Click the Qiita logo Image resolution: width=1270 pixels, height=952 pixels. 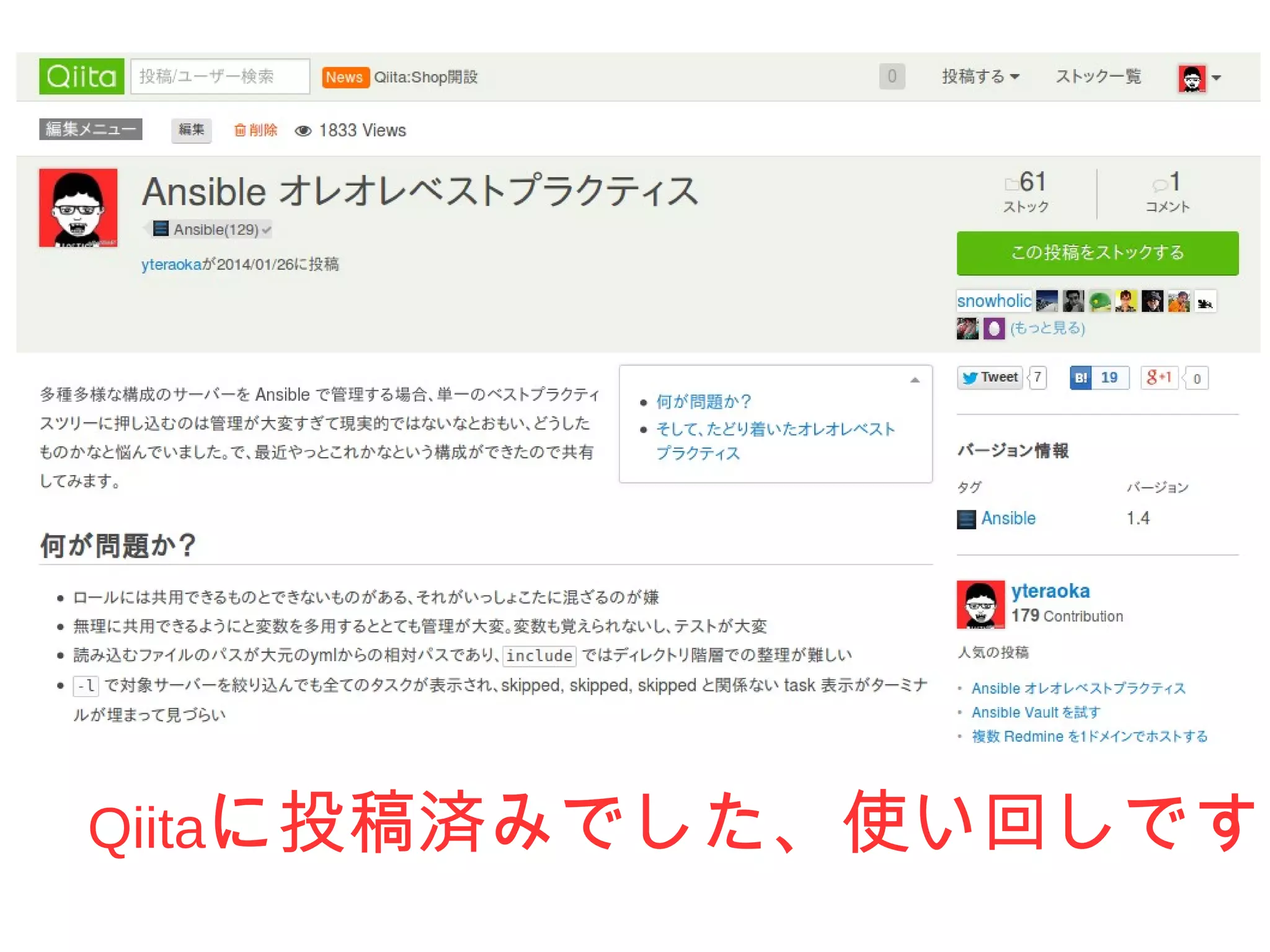pyautogui.click(x=81, y=76)
